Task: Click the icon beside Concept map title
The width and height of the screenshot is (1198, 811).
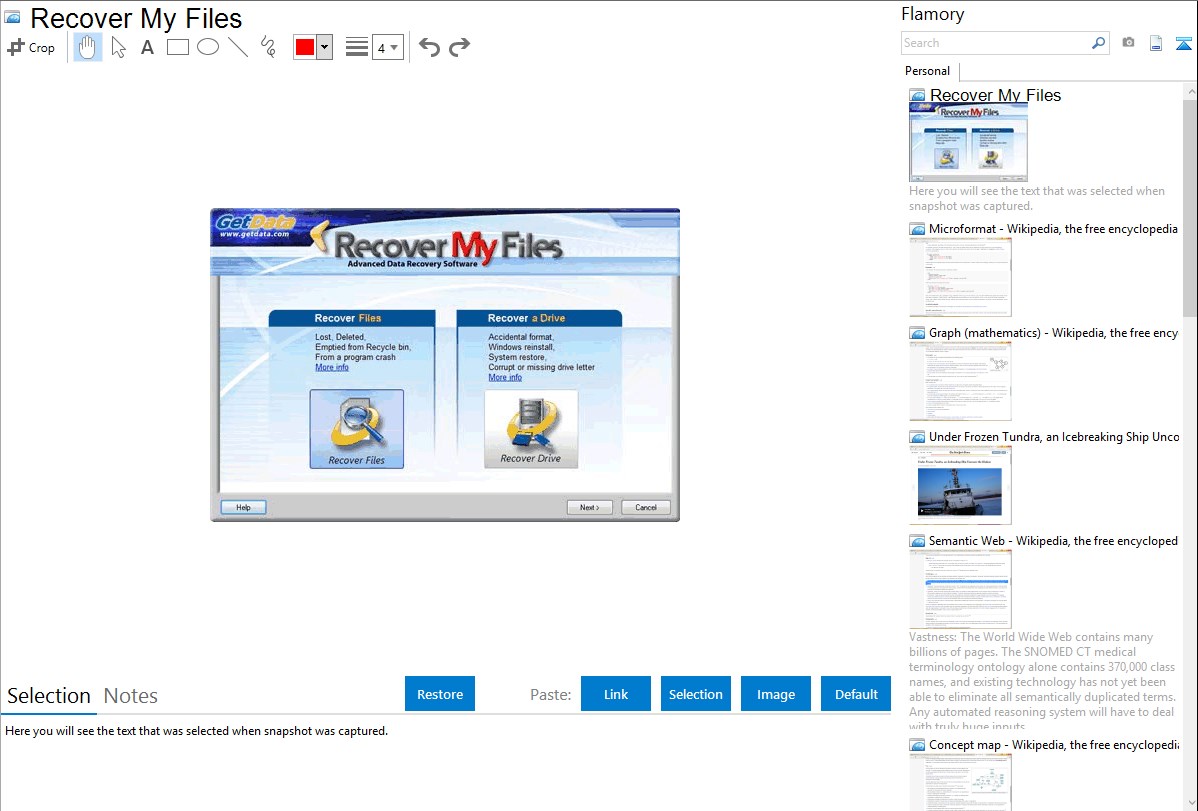Action: point(917,745)
